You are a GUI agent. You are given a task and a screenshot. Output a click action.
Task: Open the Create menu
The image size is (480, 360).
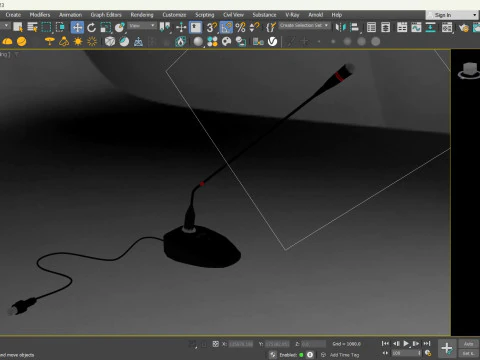click(13, 15)
